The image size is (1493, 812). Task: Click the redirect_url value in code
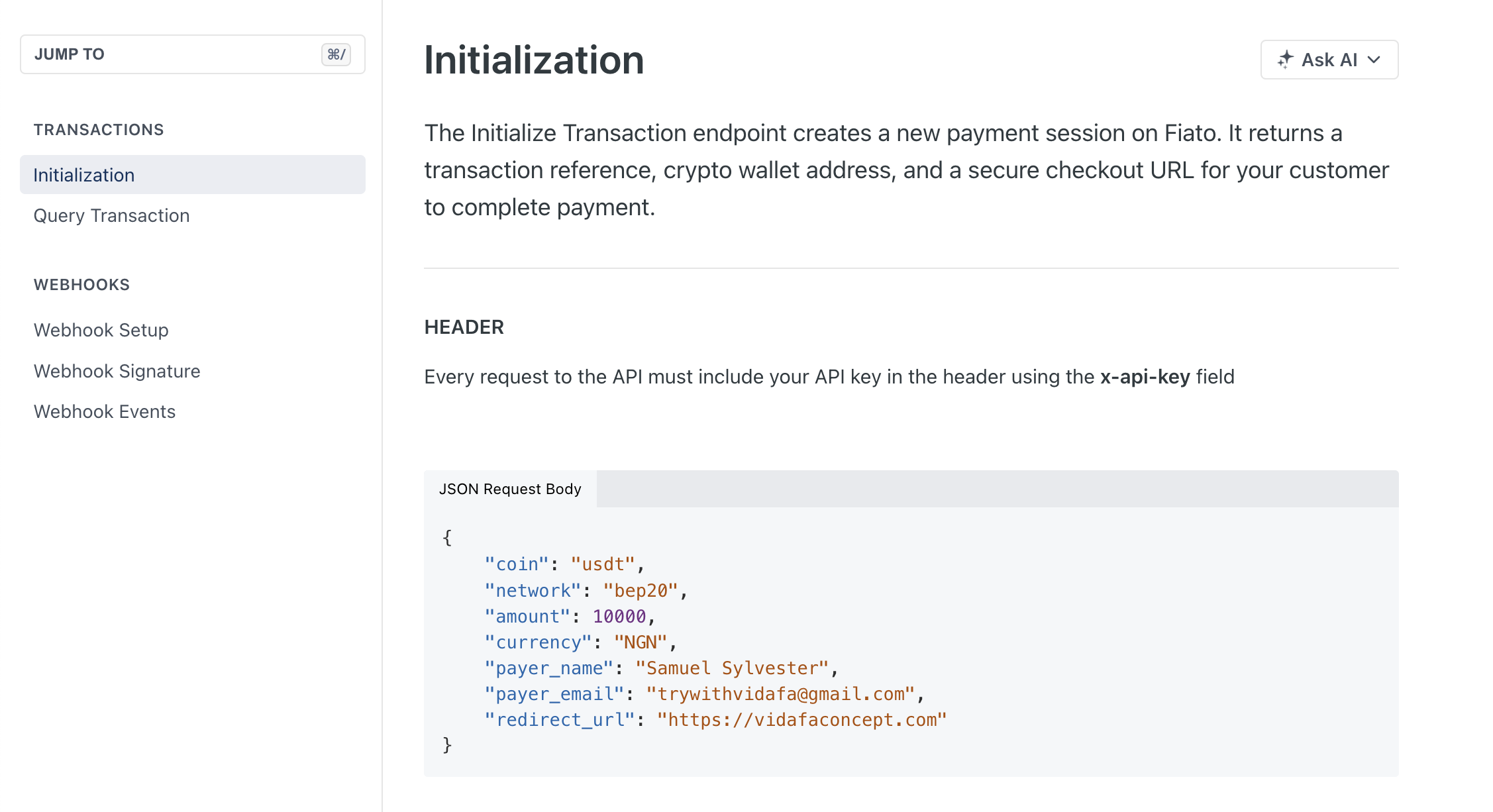pyautogui.click(x=801, y=720)
